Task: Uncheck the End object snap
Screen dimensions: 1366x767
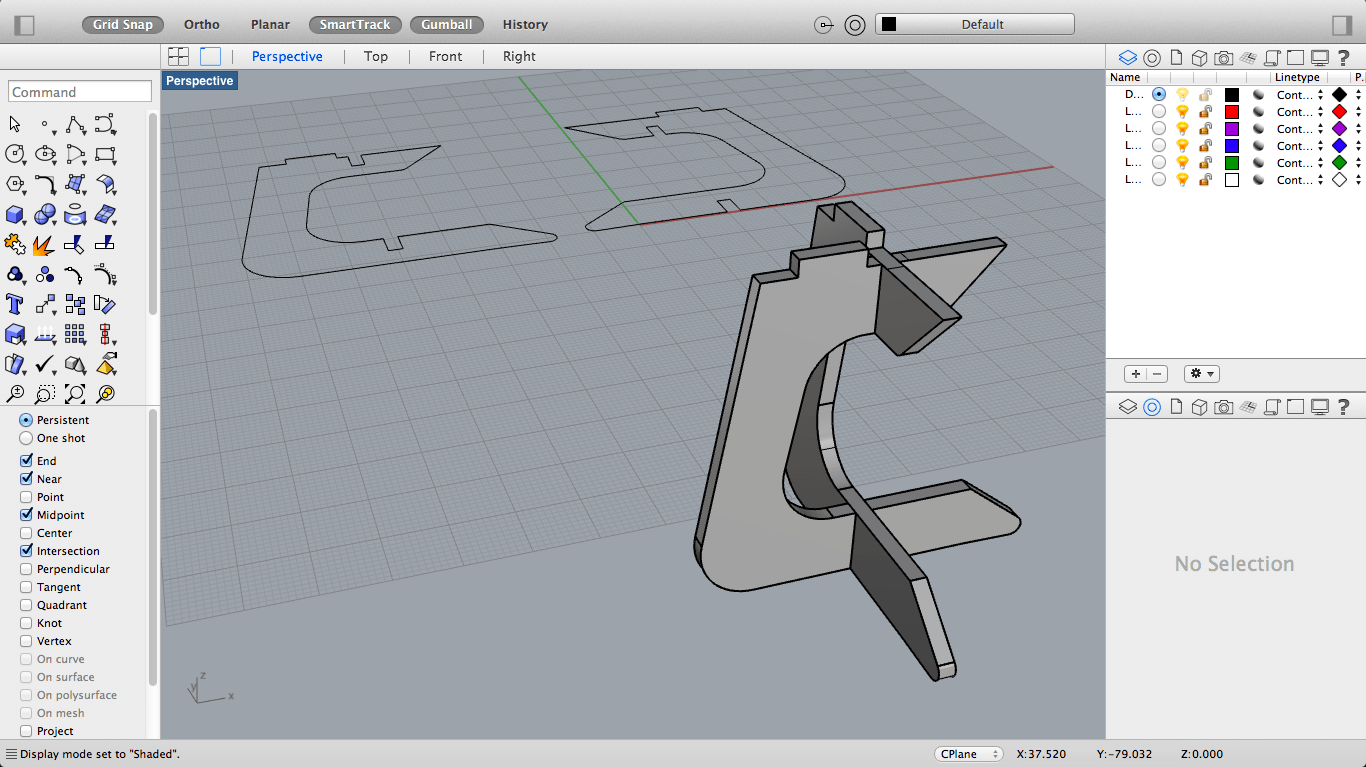Action: click(26, 461)
